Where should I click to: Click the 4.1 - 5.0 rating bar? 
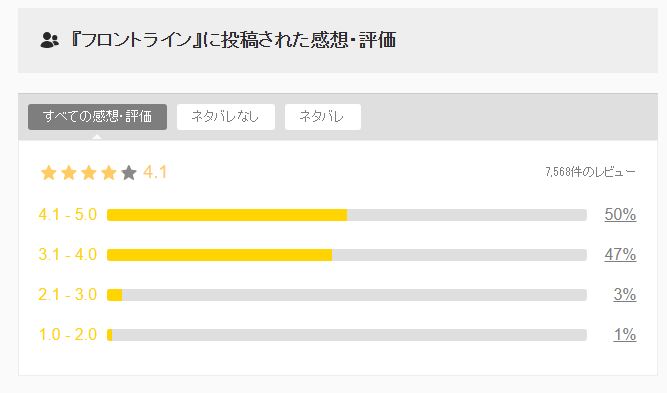point(347,215)
